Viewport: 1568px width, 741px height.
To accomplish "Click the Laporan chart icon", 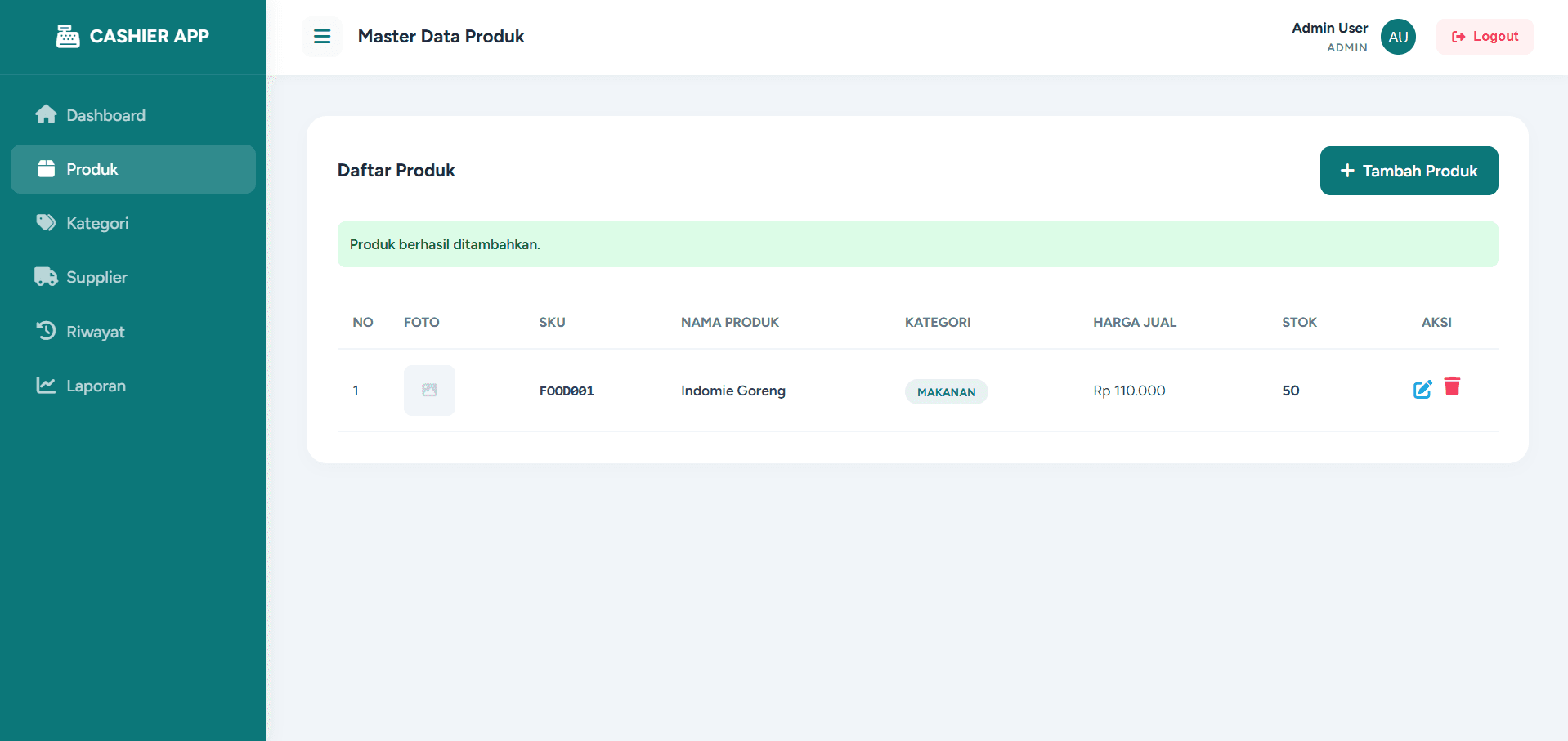I will pyautogui.click(x=46, y=385).
